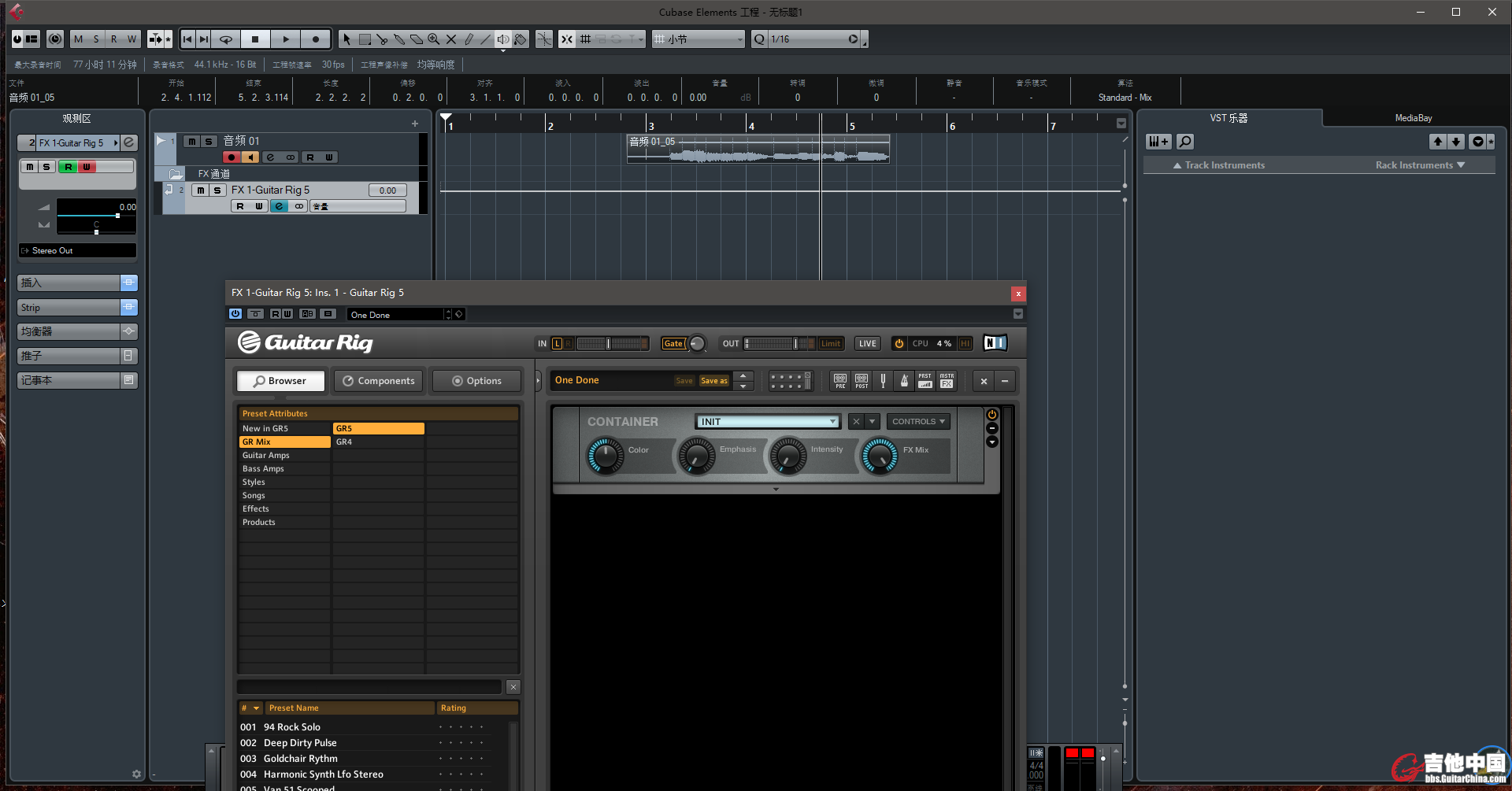Select the Zoom tool in toolbar
Screen dimensions: 1512x791
coord(434,39)
